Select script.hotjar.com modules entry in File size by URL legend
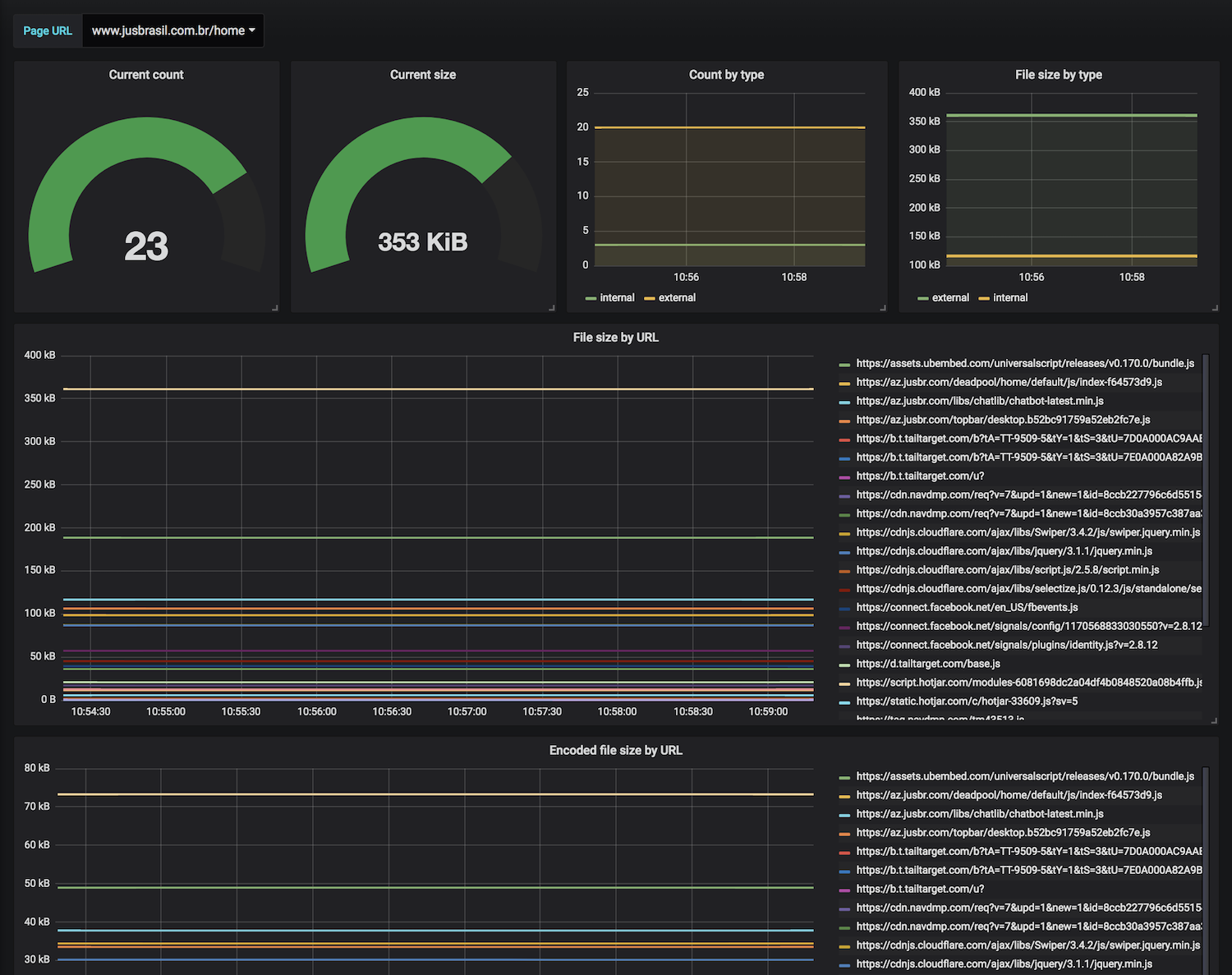Viewport: 1232px width, 975px height. coord(1029,683)
